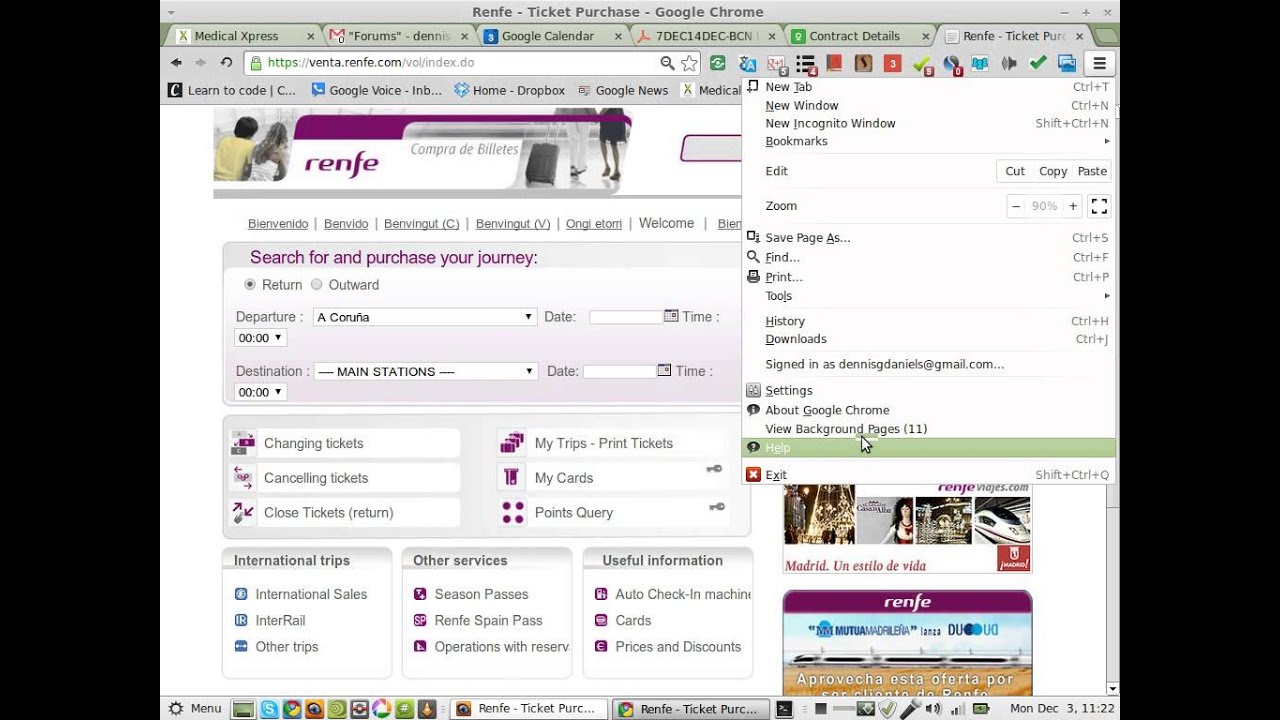Click the Changing tickets icon
Viewport: 1280px width, 720px height.
243,443
